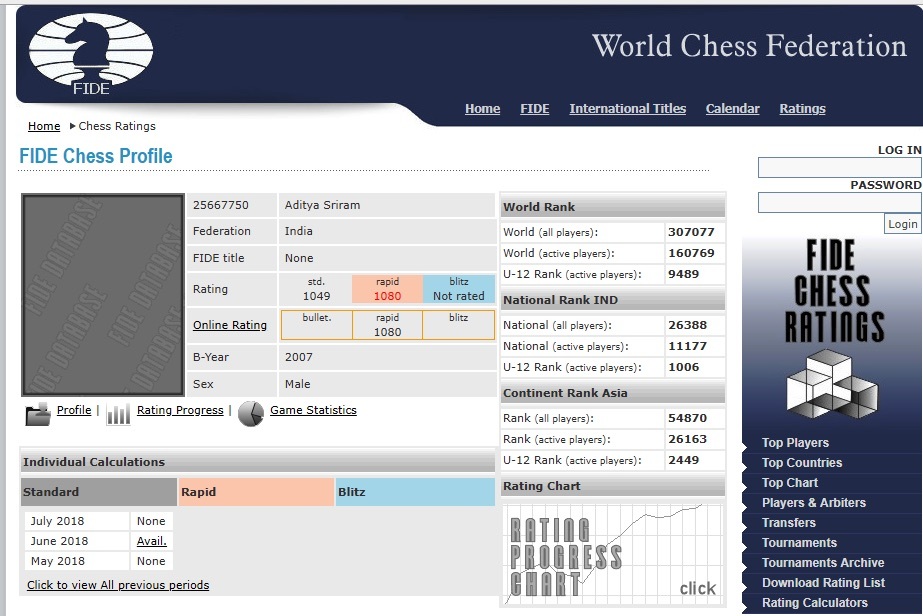Image resolution: width=923 pixels, height=616 pixels.
Task: Switch to the Blitz calculations tab
Action: click(414, 492)
